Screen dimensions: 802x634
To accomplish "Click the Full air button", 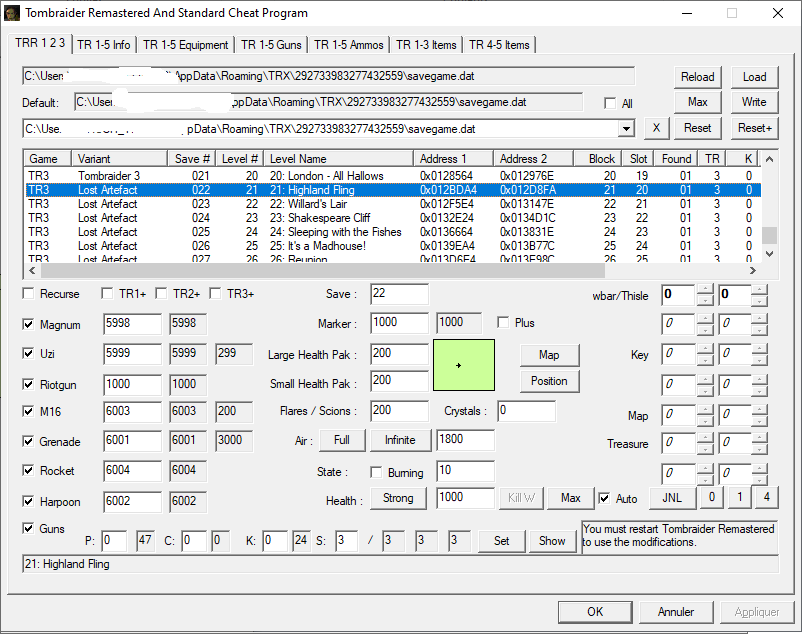I will coord(342,440).
